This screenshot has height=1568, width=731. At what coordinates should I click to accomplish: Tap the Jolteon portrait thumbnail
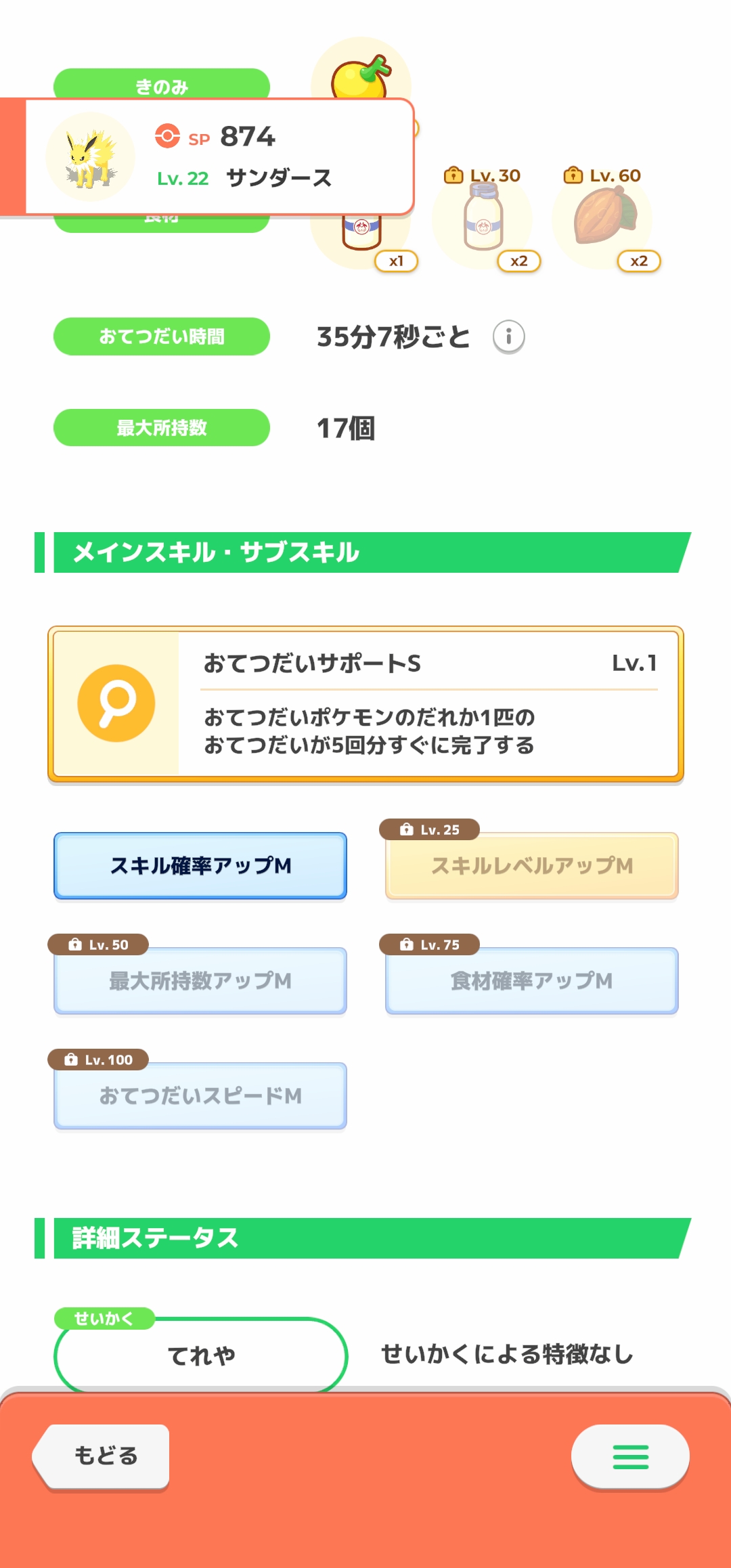pos(90,157)
